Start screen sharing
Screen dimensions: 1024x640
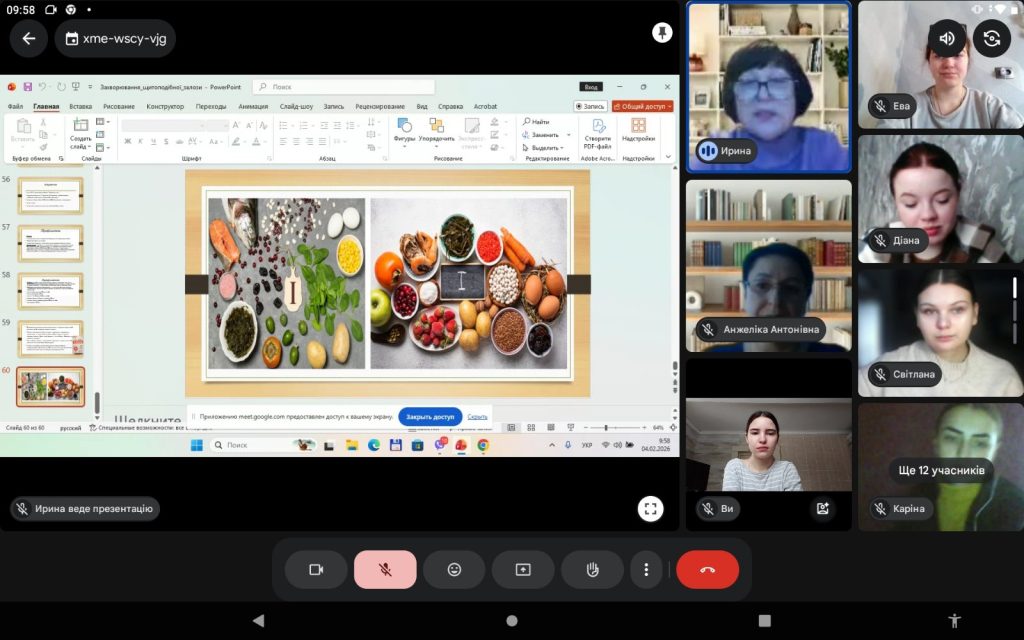coord(523,569)
